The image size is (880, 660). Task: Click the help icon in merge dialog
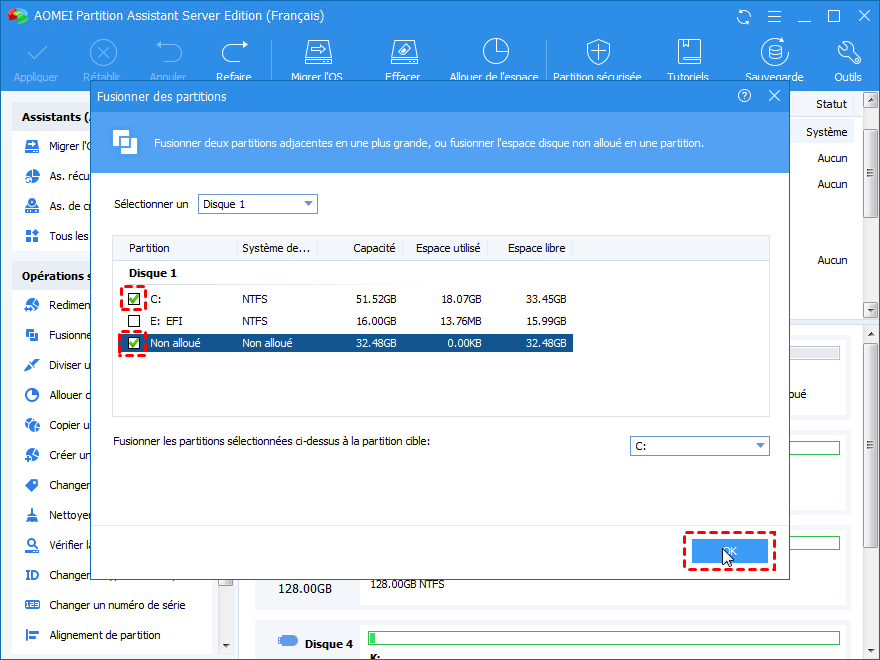[744, 96]
